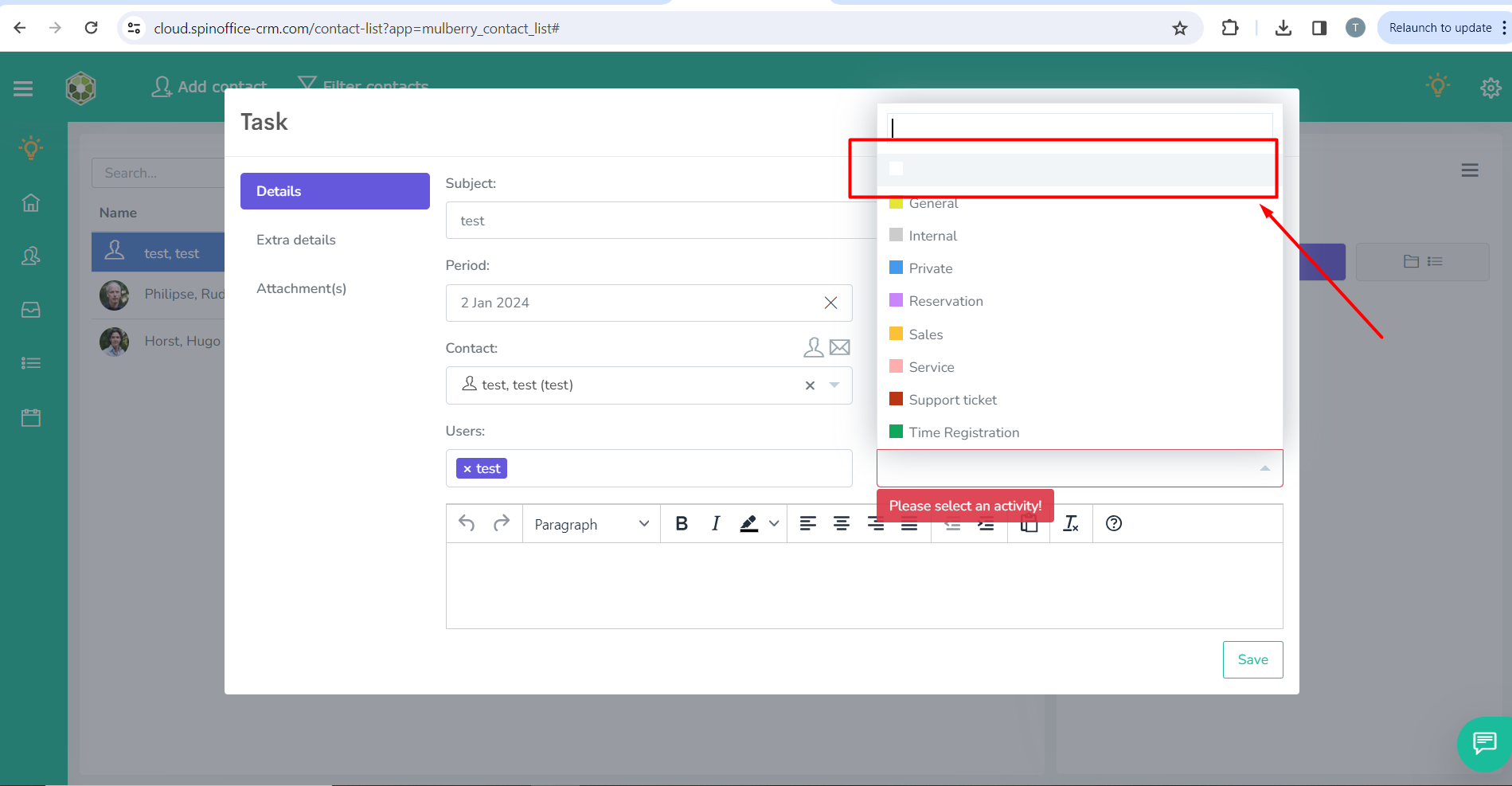The image size is (1512, 786).
Task: Center align text in the editor
Action: (842, 523)
